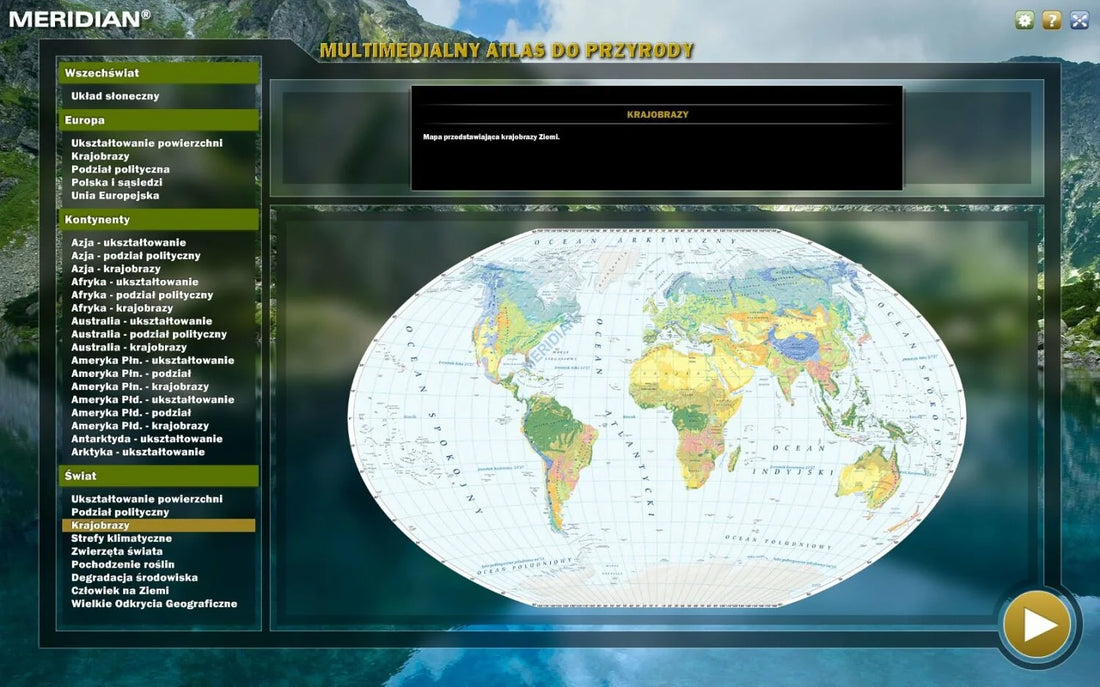
Task: Select Ameryka Płd. - ukształtowanie
Action: point(152,400)
